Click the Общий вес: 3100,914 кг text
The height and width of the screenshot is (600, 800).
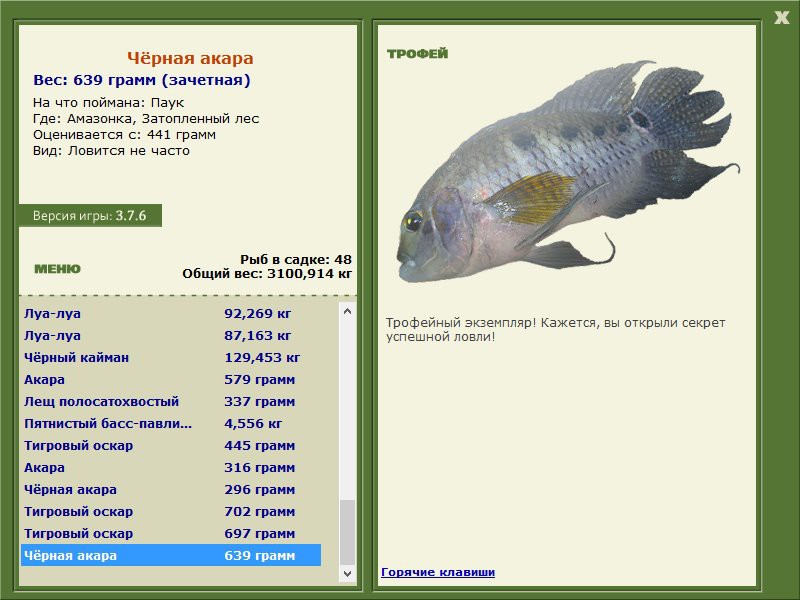[267, 273]
